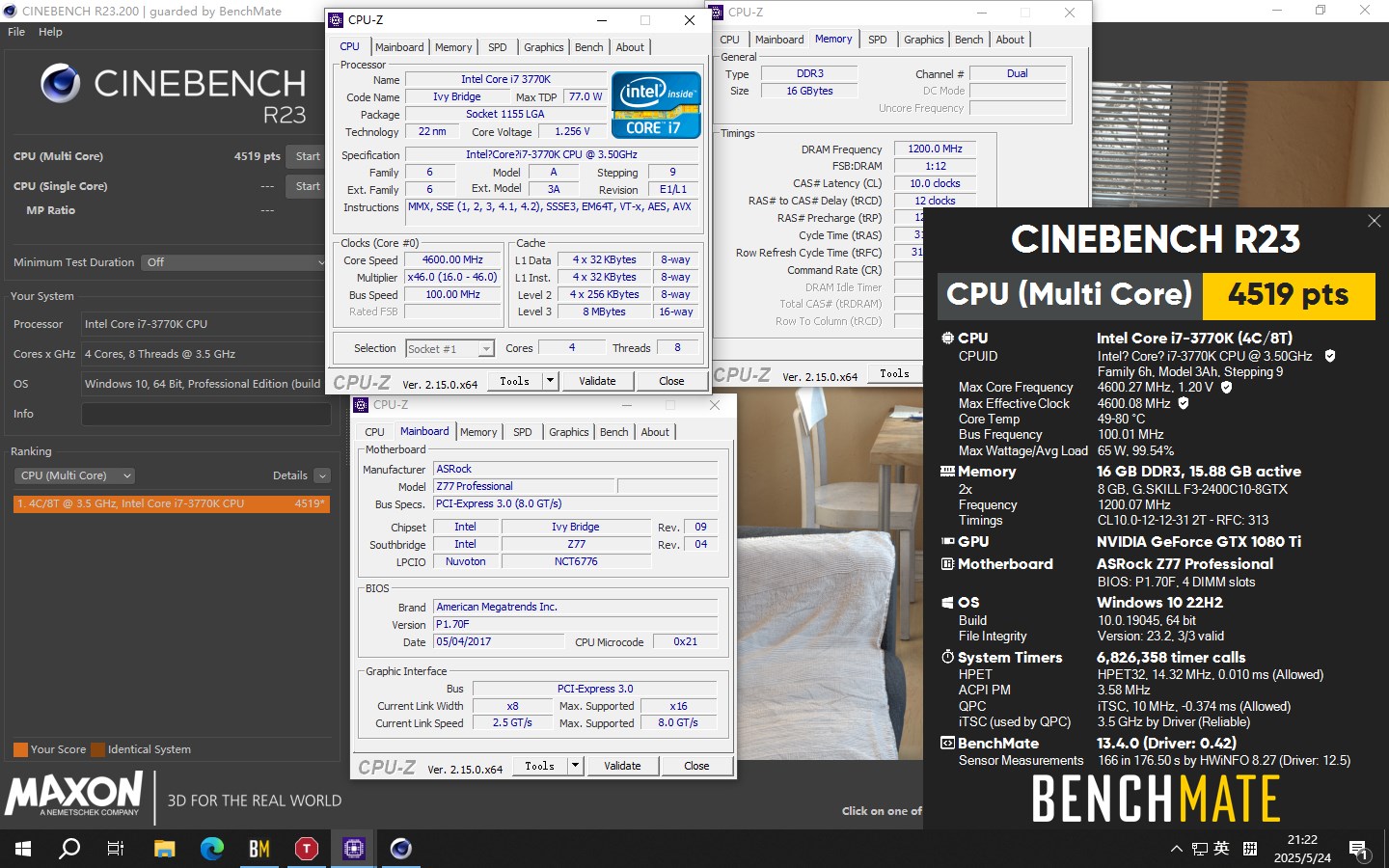Open the Tools dropdown arrow in Mainboard CPU-Z window
This screenshot has width=1389, height=868.
point(575,766)
